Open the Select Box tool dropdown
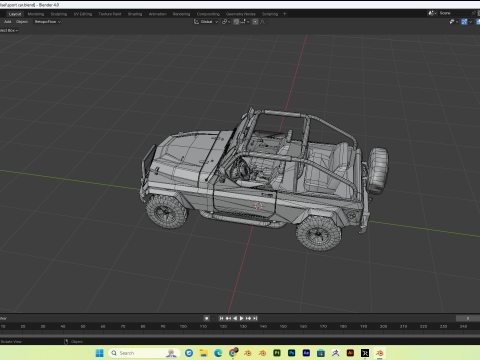Viewport: 480px width, 360px height. click(9, 30)
